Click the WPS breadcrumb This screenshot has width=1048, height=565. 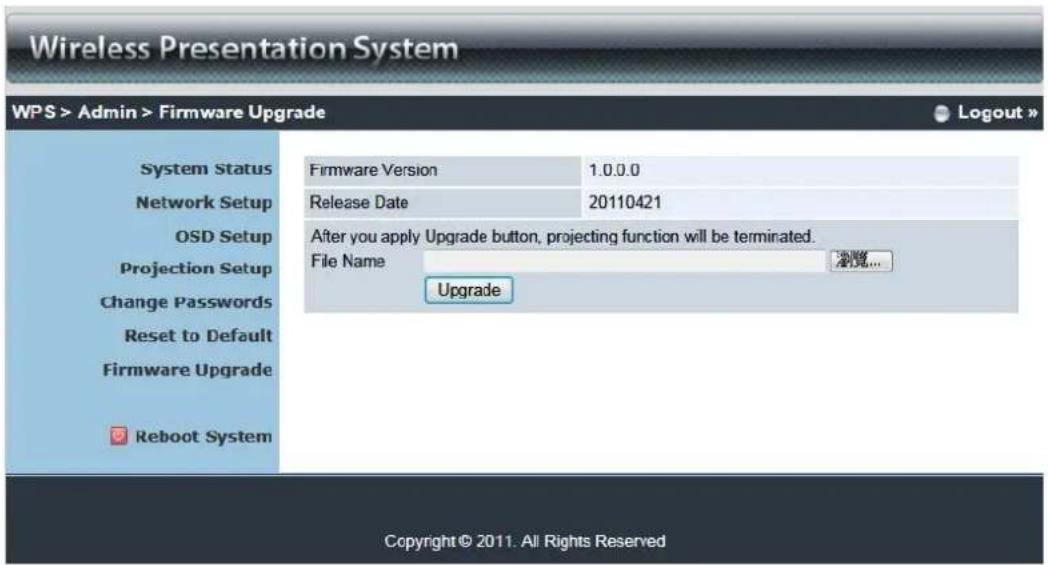tap(33, 112)
